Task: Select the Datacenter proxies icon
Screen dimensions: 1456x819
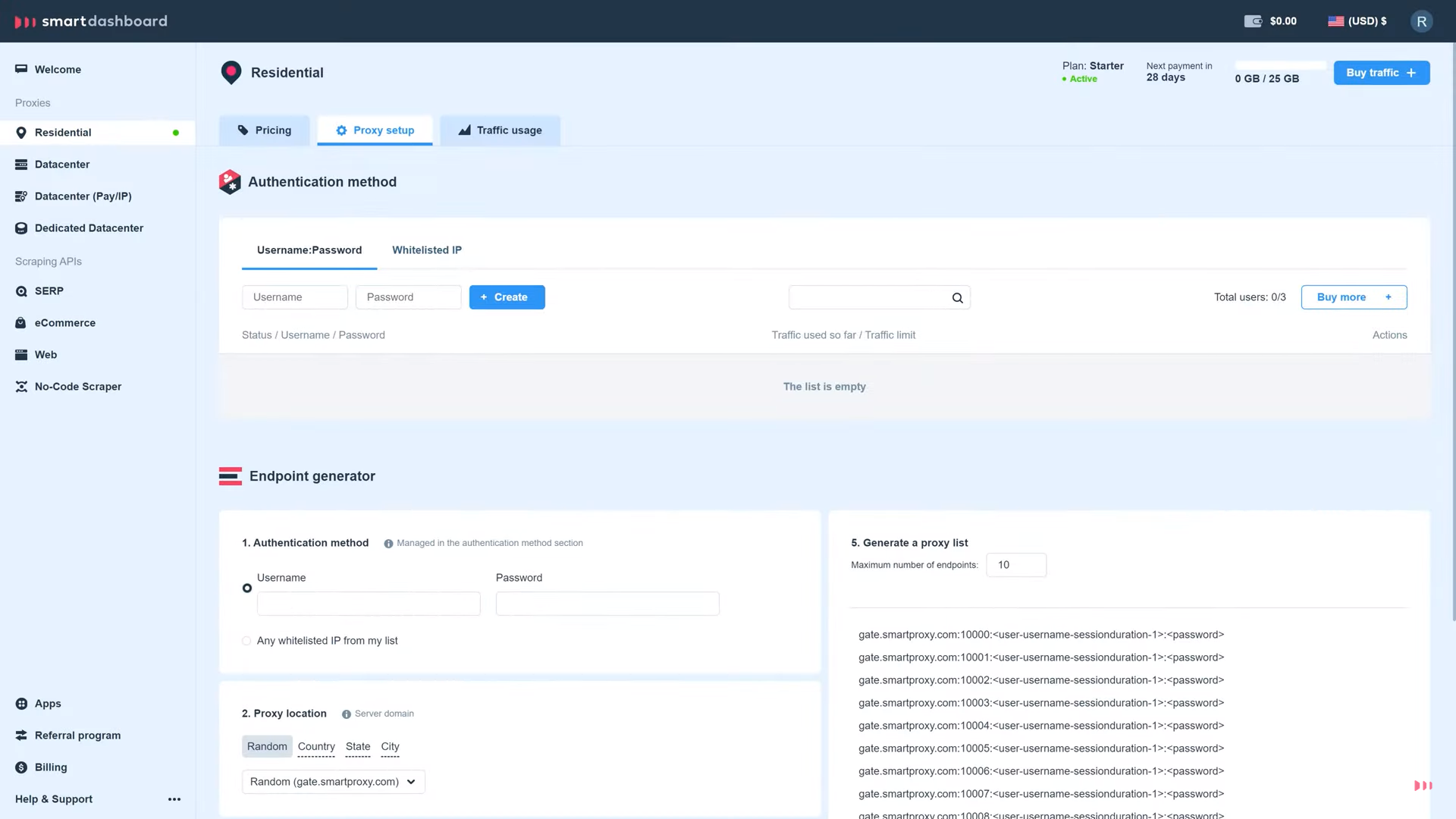Action: point(20,164)
